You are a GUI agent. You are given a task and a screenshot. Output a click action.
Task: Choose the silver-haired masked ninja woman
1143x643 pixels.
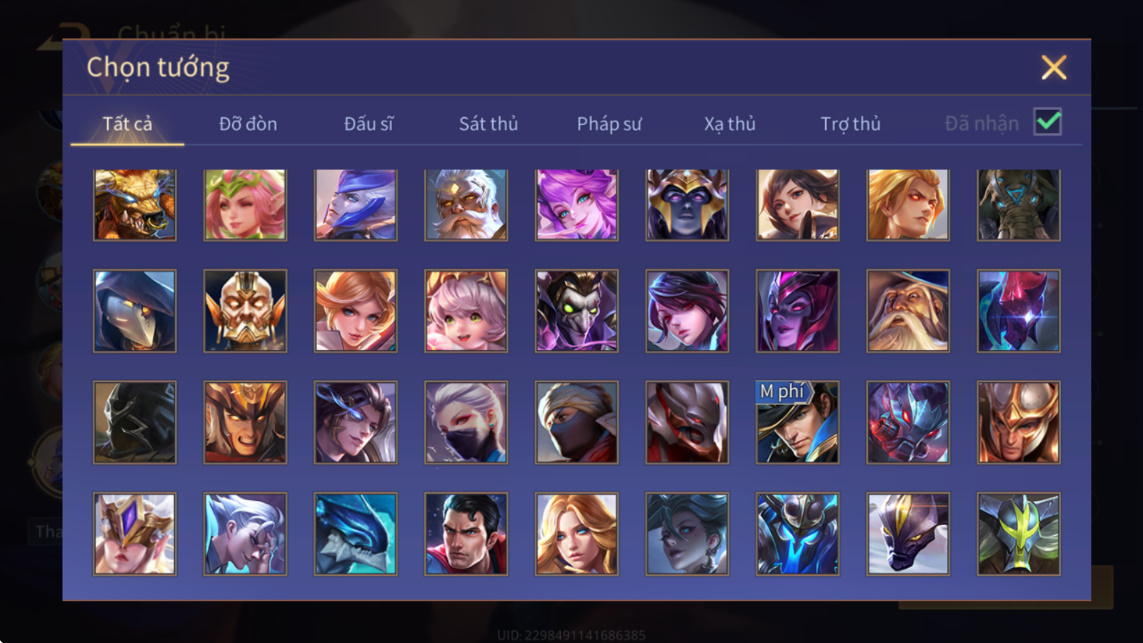pos(466,422)
